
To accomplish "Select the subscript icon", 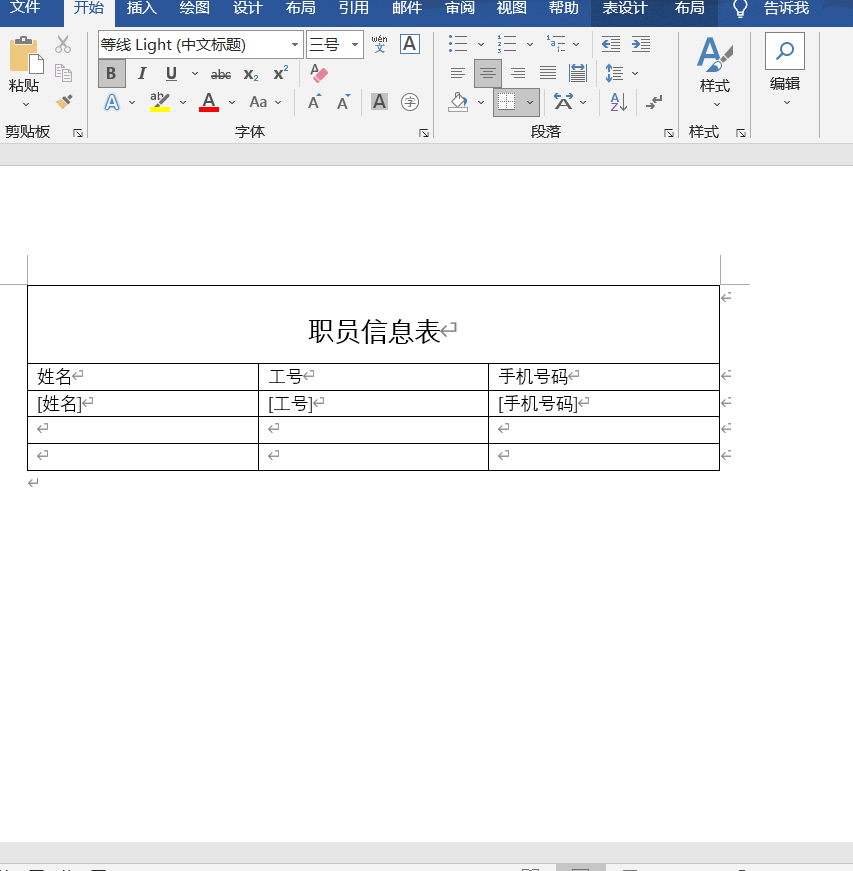I will pyautogui.click(x=249, y=73).
